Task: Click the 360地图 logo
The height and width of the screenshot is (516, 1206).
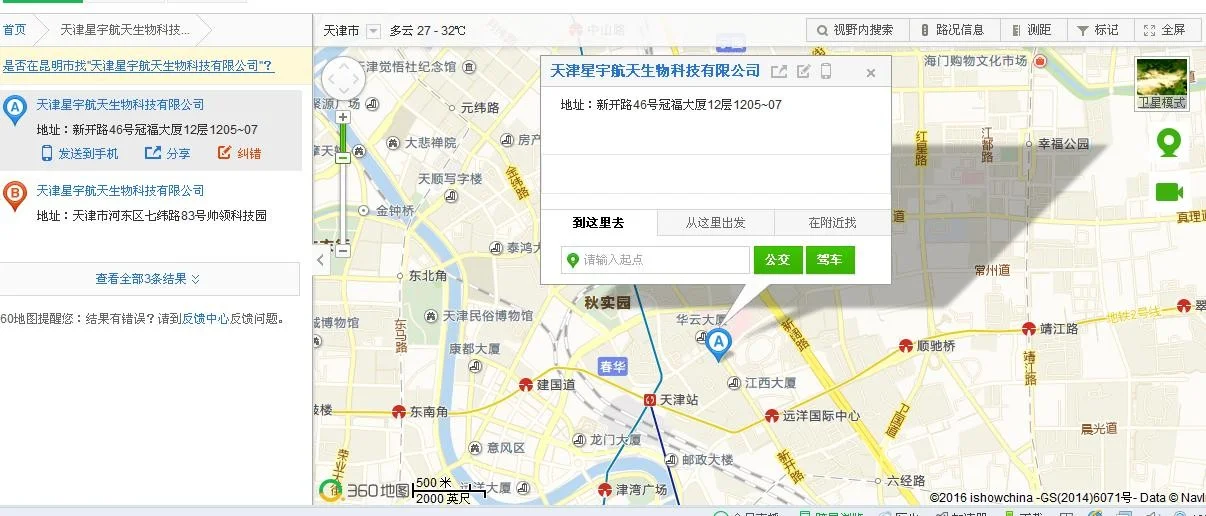Action: tap(364, 490)
